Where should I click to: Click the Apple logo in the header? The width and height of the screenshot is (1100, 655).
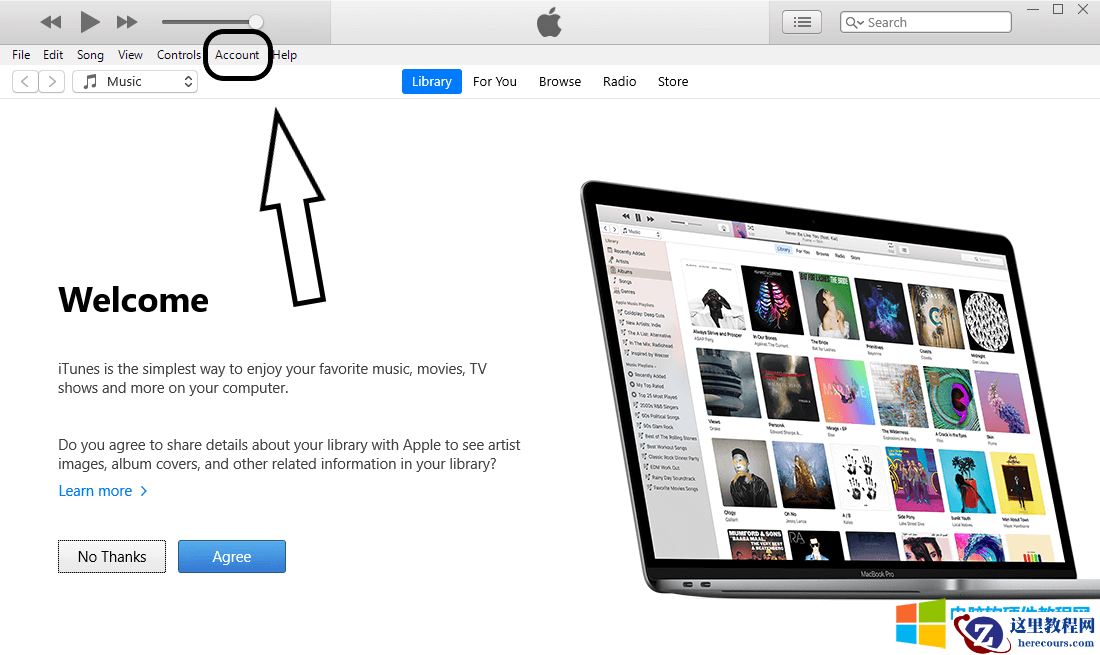coord(549,22)
